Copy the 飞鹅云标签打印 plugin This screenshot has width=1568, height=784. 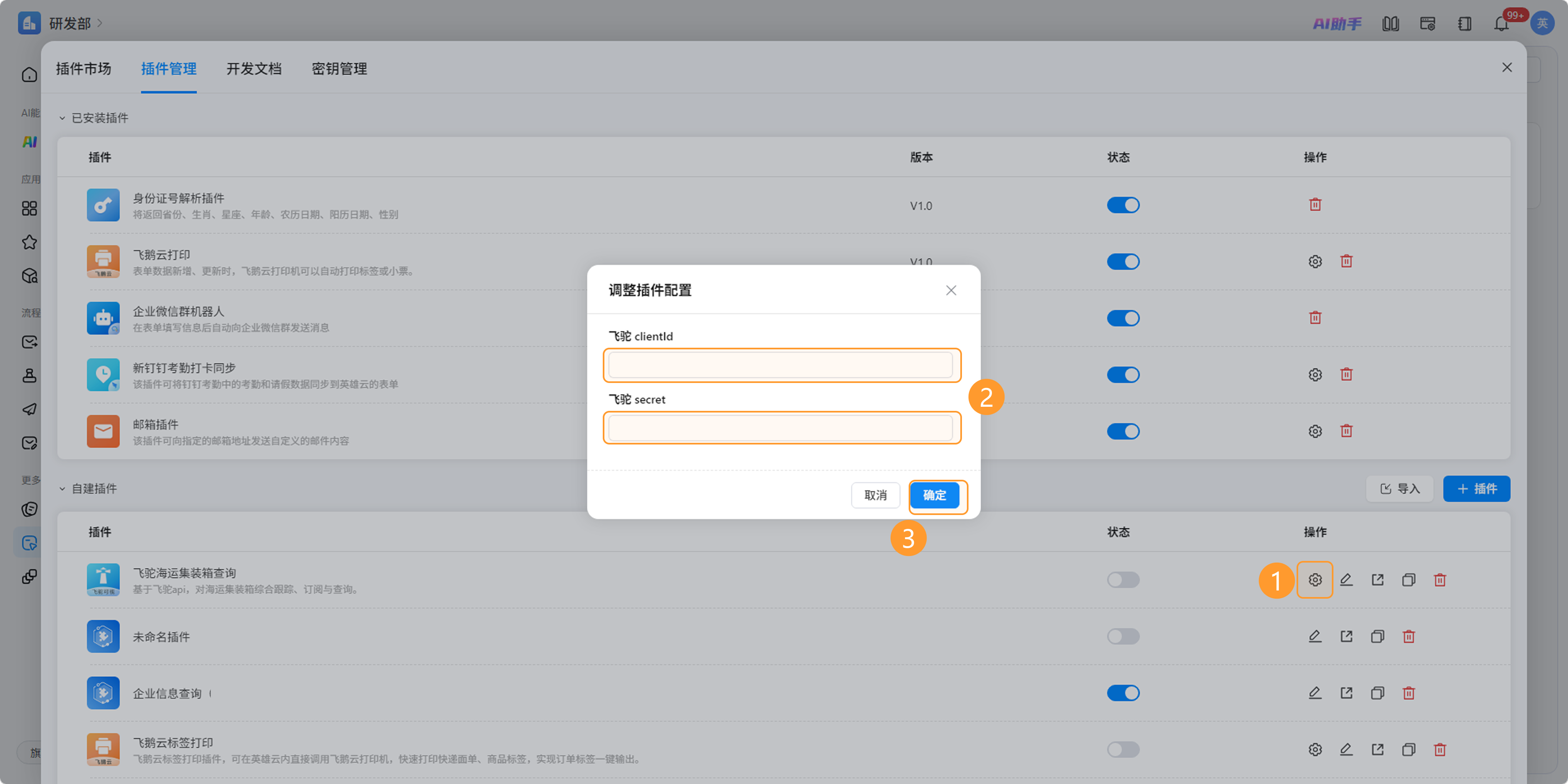[x=1408, y=749]
